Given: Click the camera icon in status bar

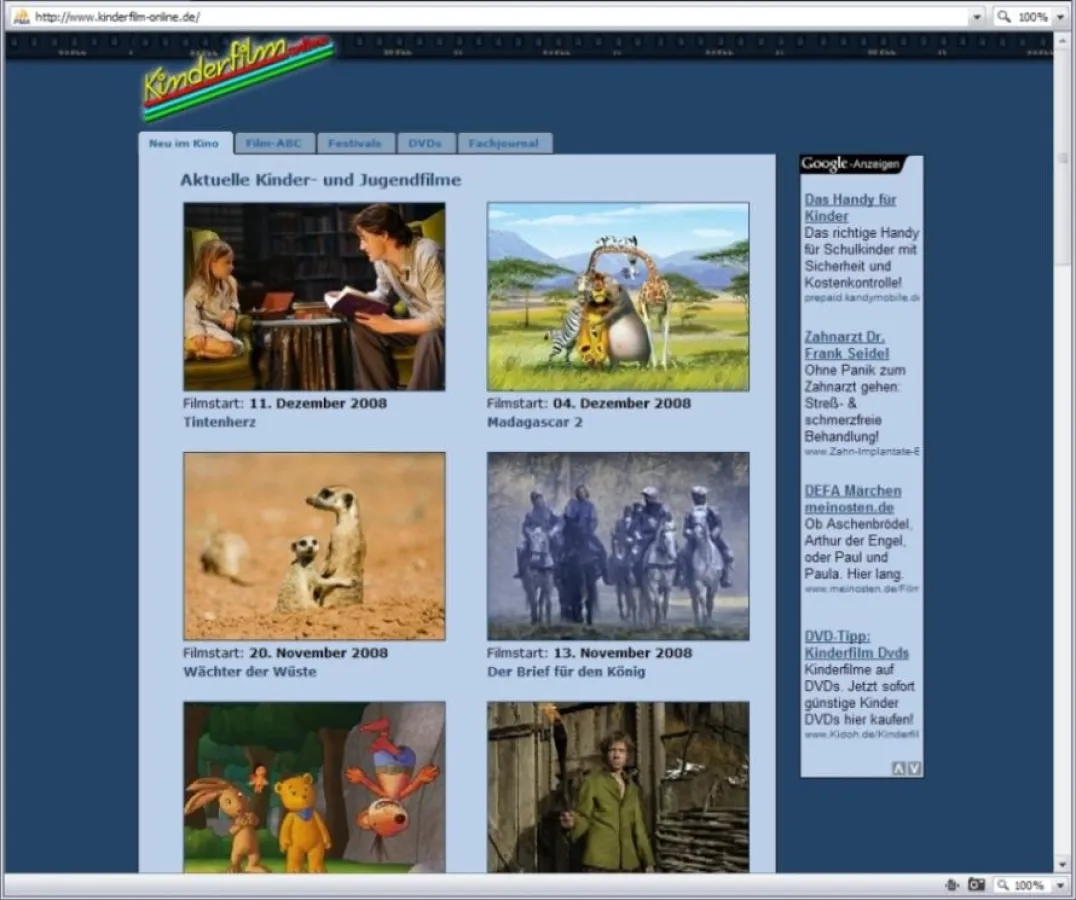Looking at the screenshot, I should [976, 885].
